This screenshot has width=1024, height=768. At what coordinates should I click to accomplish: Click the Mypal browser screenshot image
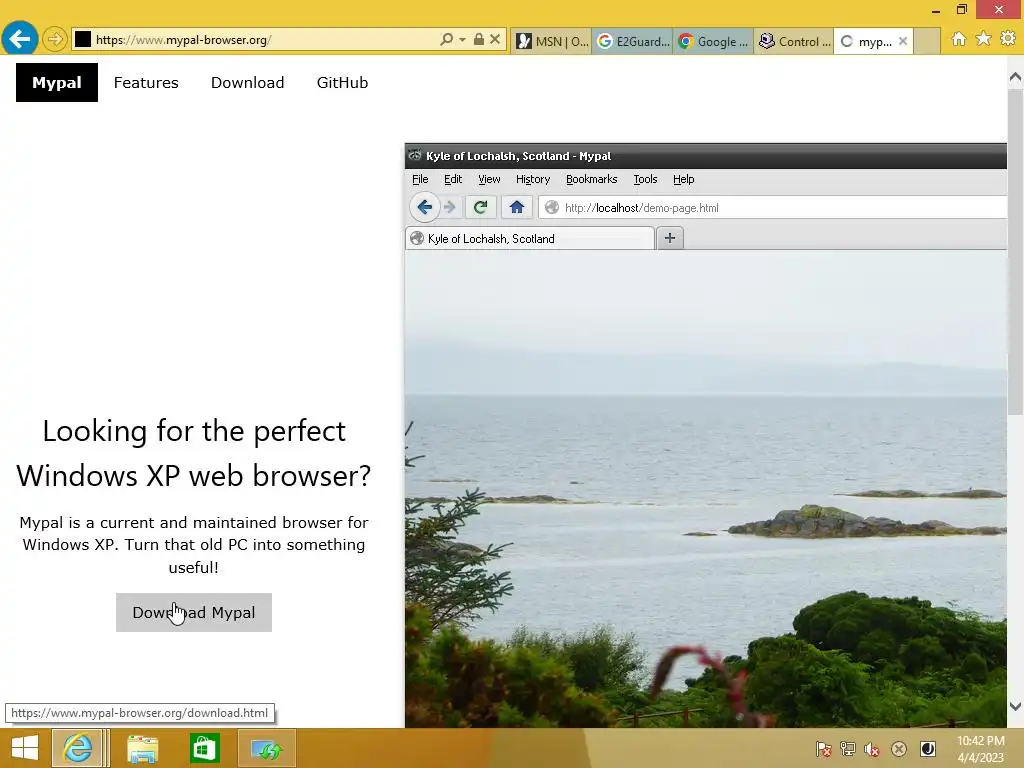point(705,435)
